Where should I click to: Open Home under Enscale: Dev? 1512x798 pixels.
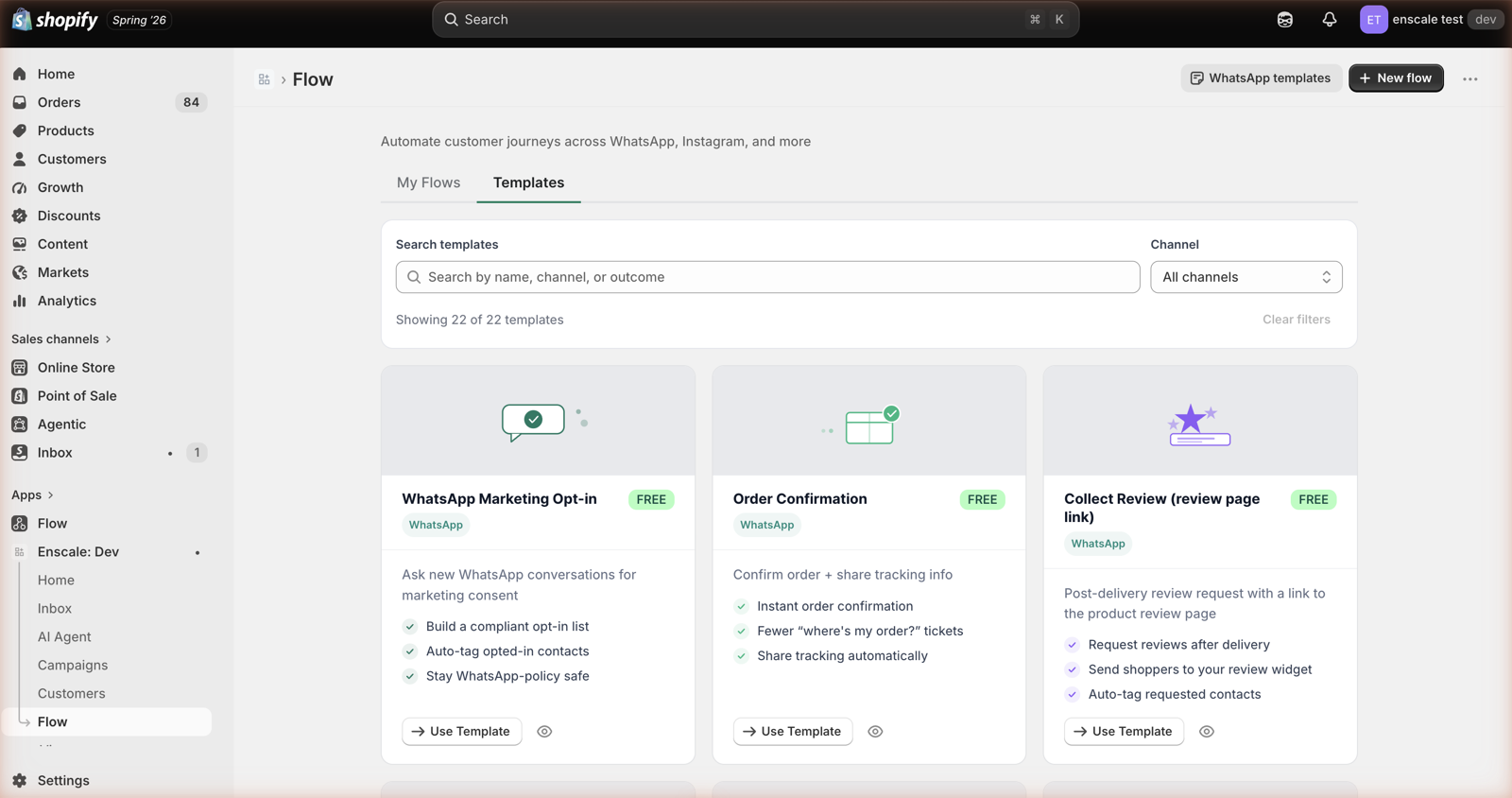(x=56, y=581)
